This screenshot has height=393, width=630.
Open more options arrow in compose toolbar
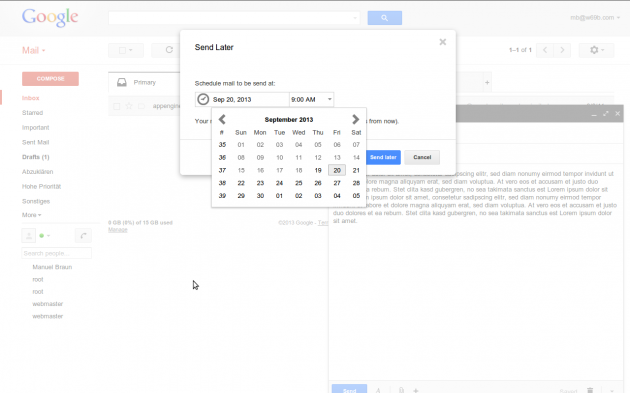click(612, 390)
